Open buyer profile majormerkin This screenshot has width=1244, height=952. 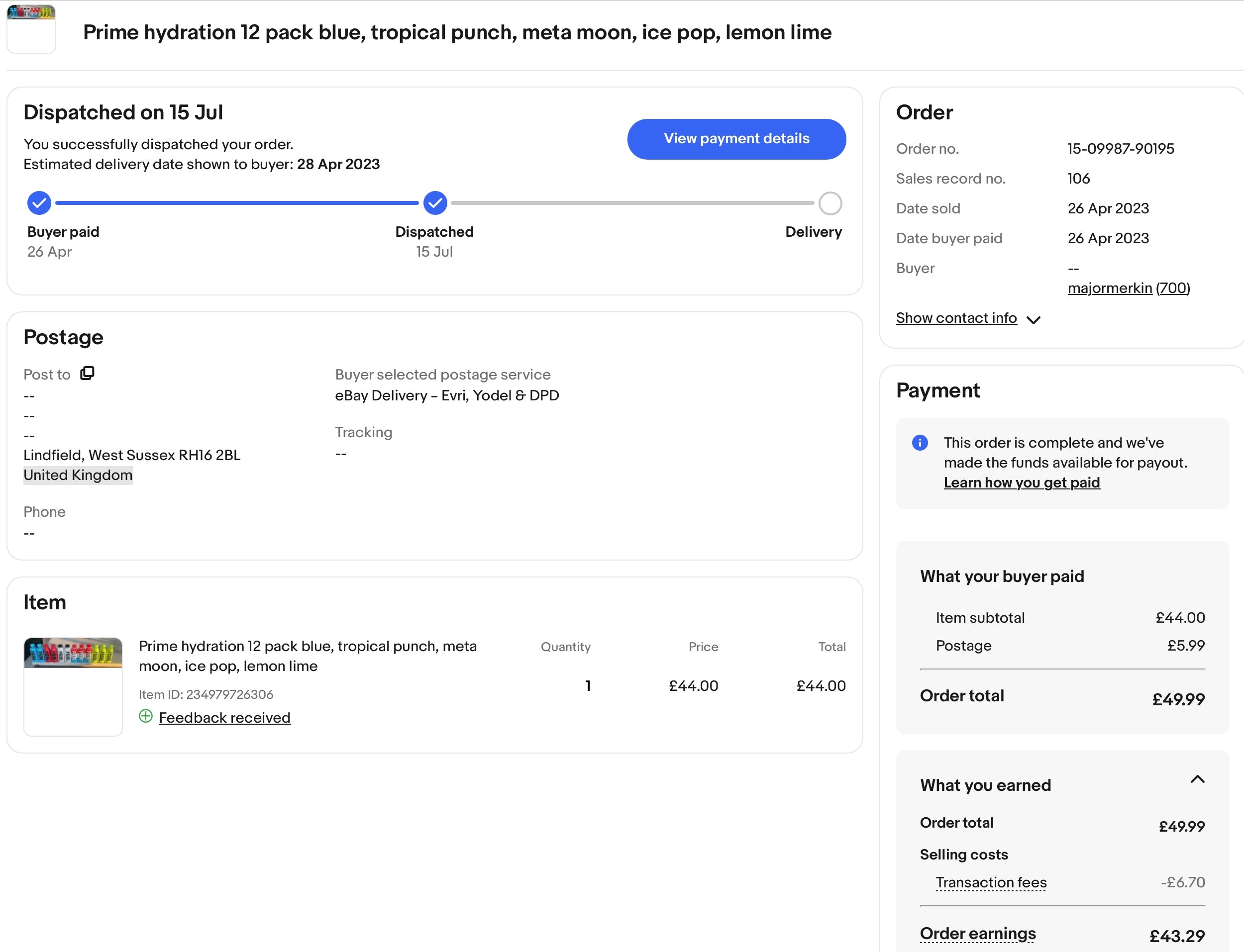[1109, 288]
